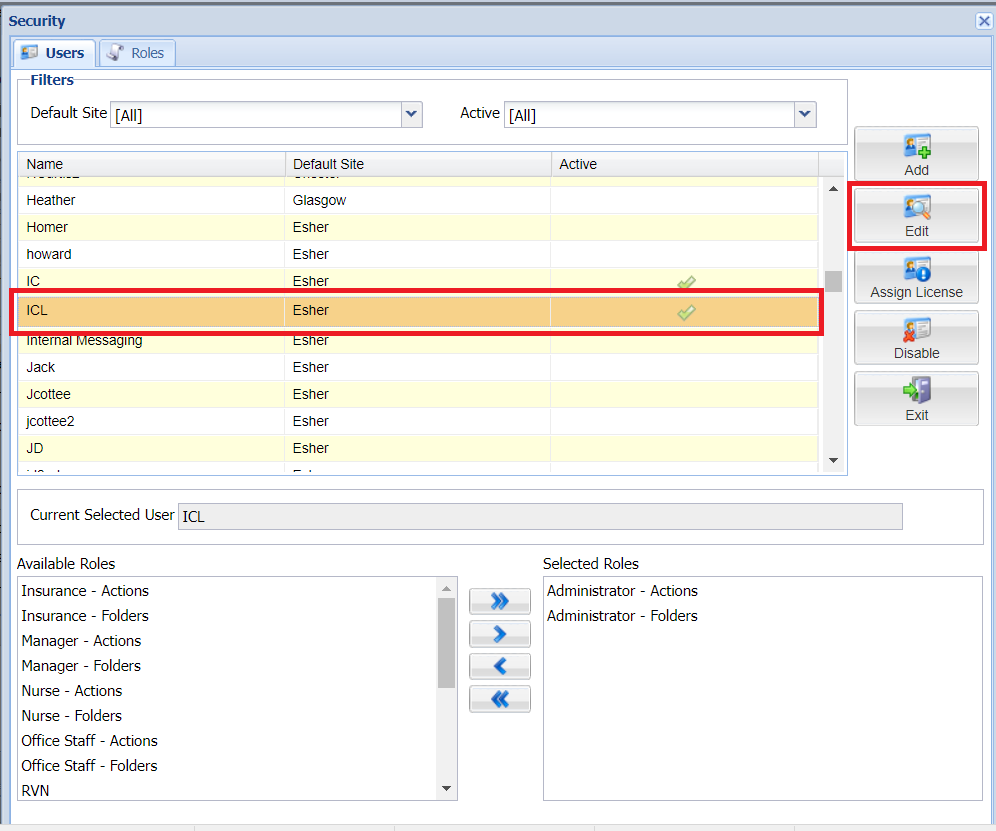This screenshot has height=831, width=996.
Task: Select the IC user row
Action: click(418, 280)
